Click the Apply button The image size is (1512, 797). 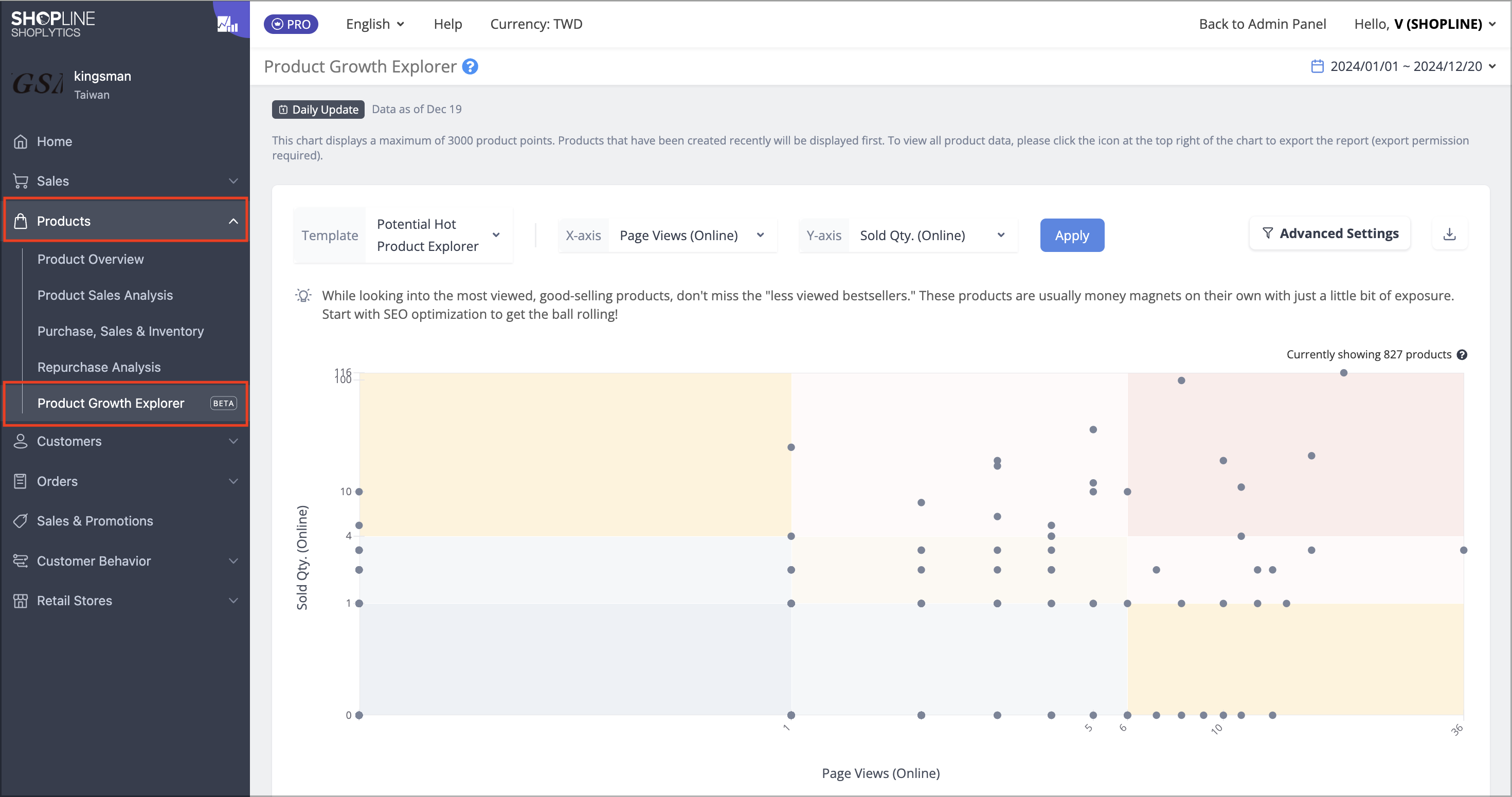1072,236
